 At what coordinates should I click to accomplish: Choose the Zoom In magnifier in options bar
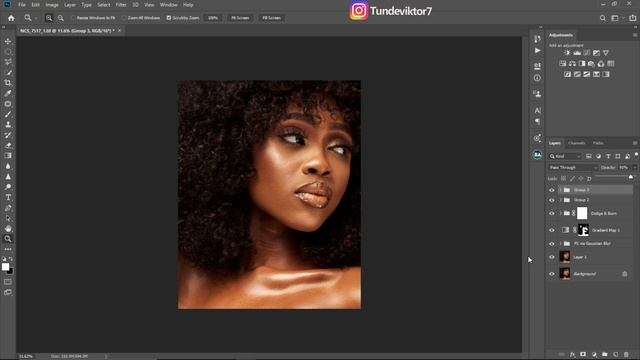pyautogui.click(x=49, y=18)
